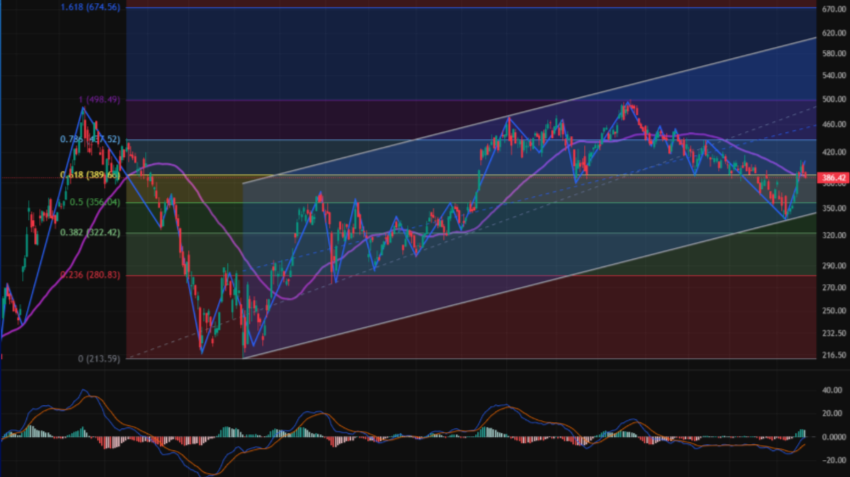The height and width of the screenshot is (477, 850).
Task: Click the 290.00 price axis label
Action: coord(832,265)
